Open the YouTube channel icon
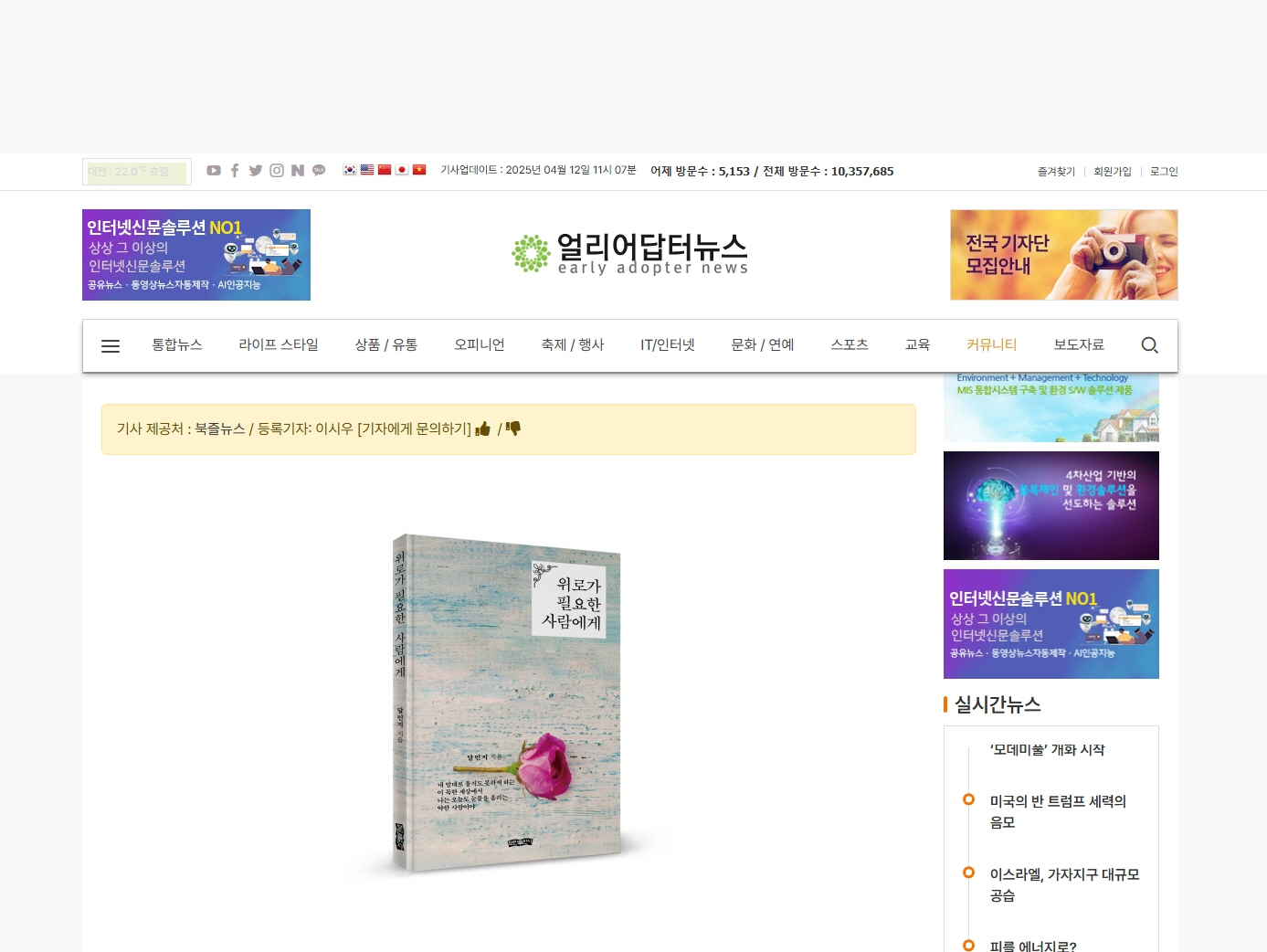 click(x=214, y=171)
